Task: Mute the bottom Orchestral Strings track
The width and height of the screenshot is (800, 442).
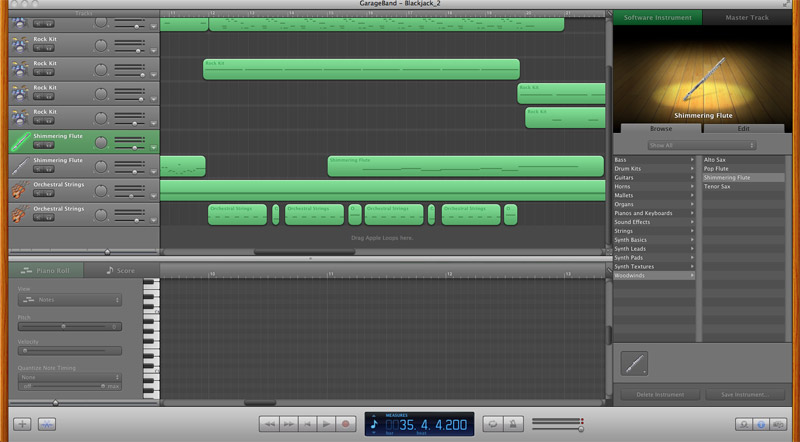Action: tap(38, 218)
